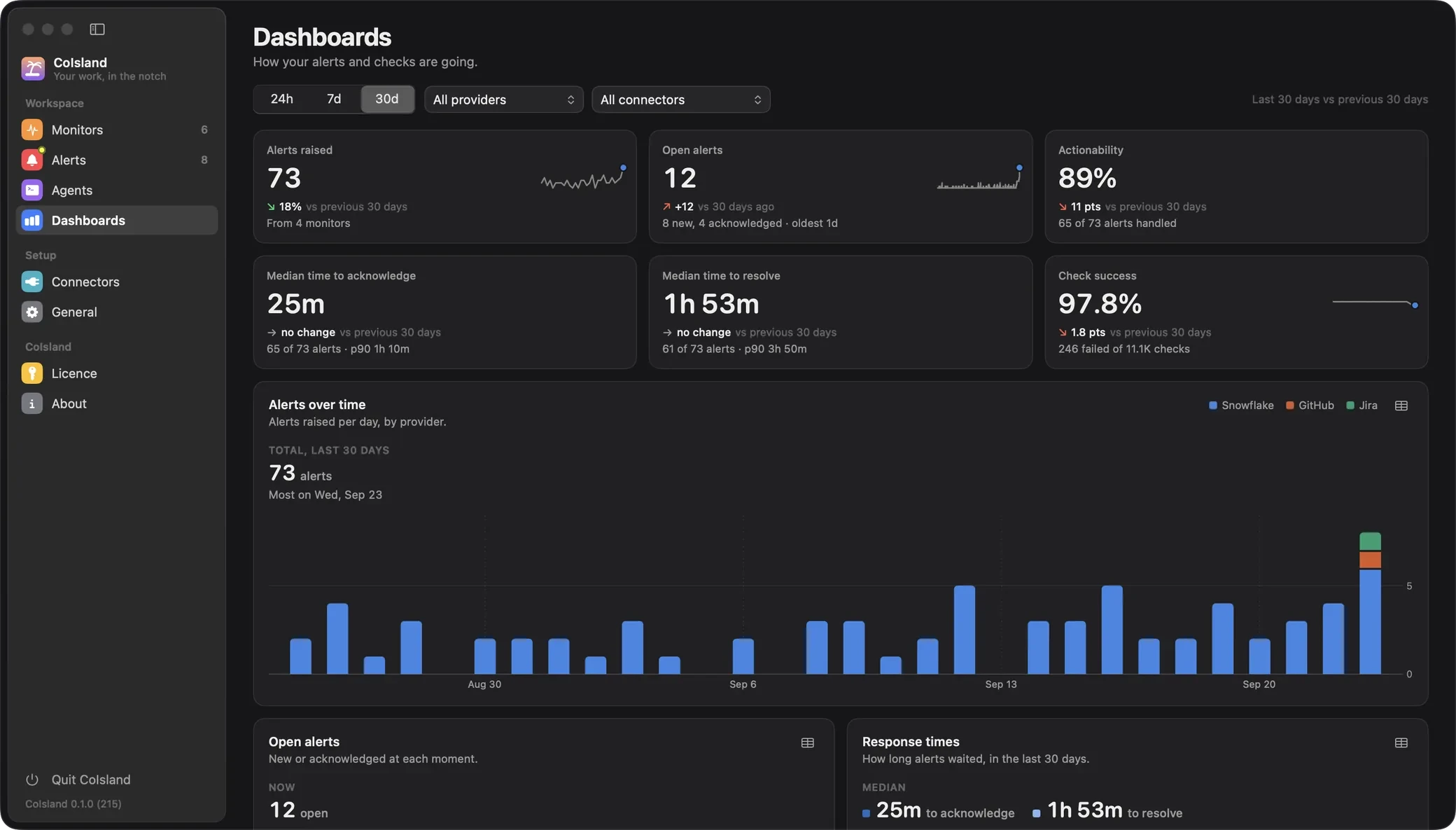Click the green Jira bar segment
Image resolution: width=1456 pixels, height=830 pixels.
[x=1370, y=541]
